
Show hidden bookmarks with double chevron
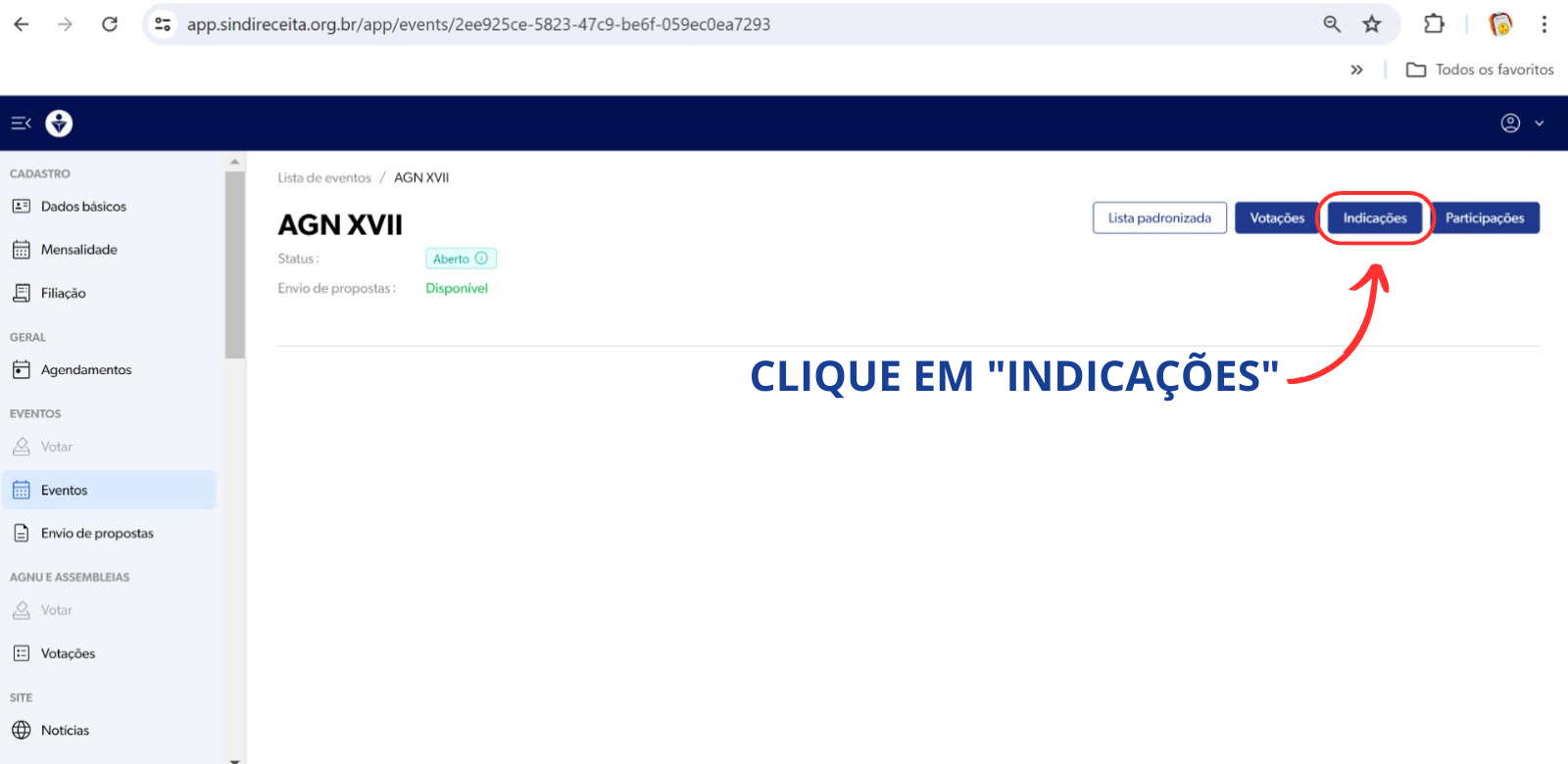point(1356,70)
